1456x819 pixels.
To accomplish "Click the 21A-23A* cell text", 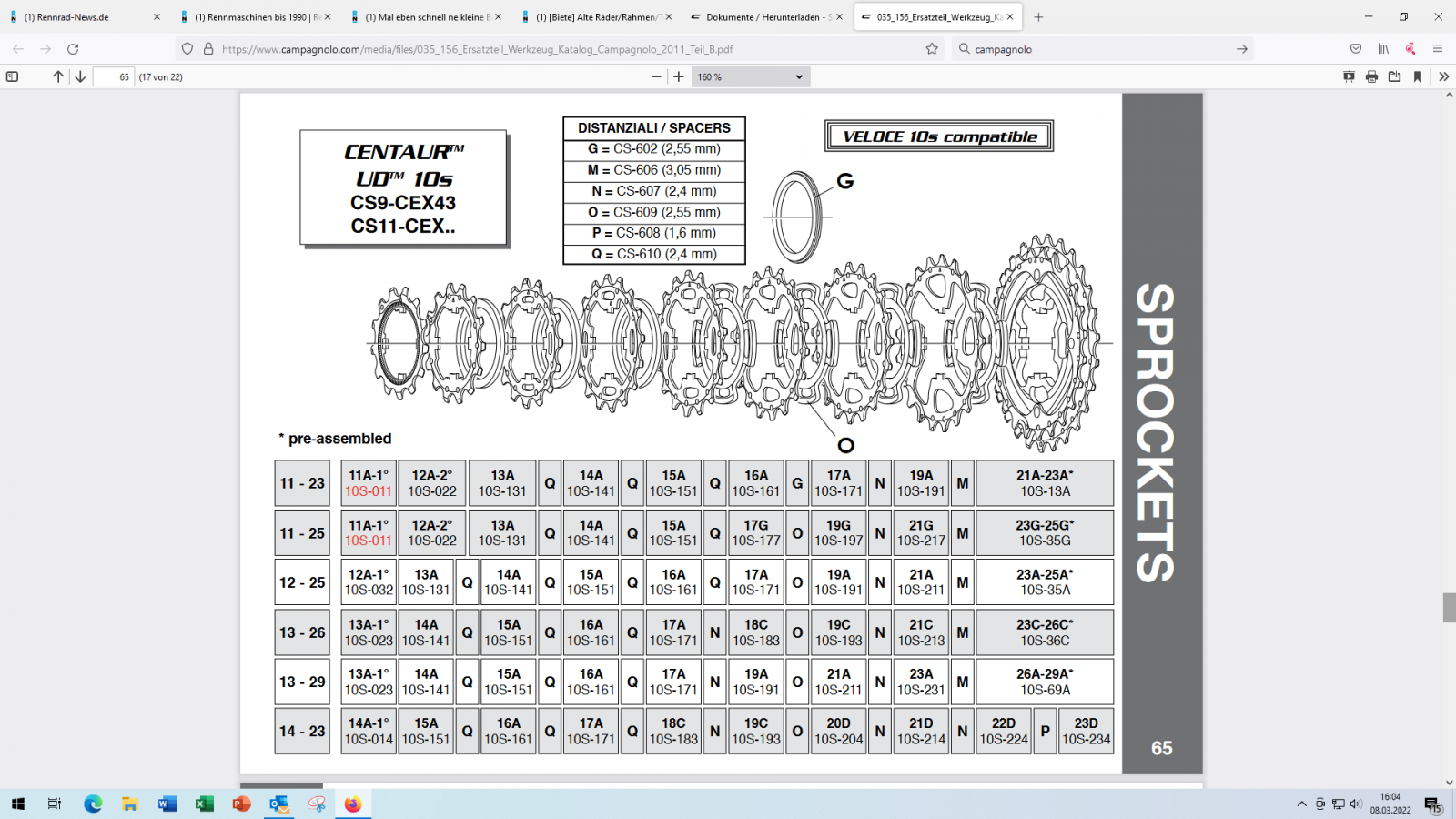I will (x=1045, y=475).
